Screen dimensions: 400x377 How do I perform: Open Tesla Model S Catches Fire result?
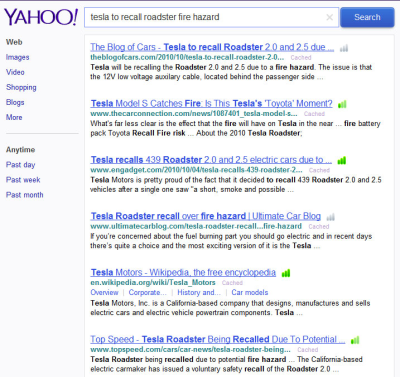[x=212, y=103]
